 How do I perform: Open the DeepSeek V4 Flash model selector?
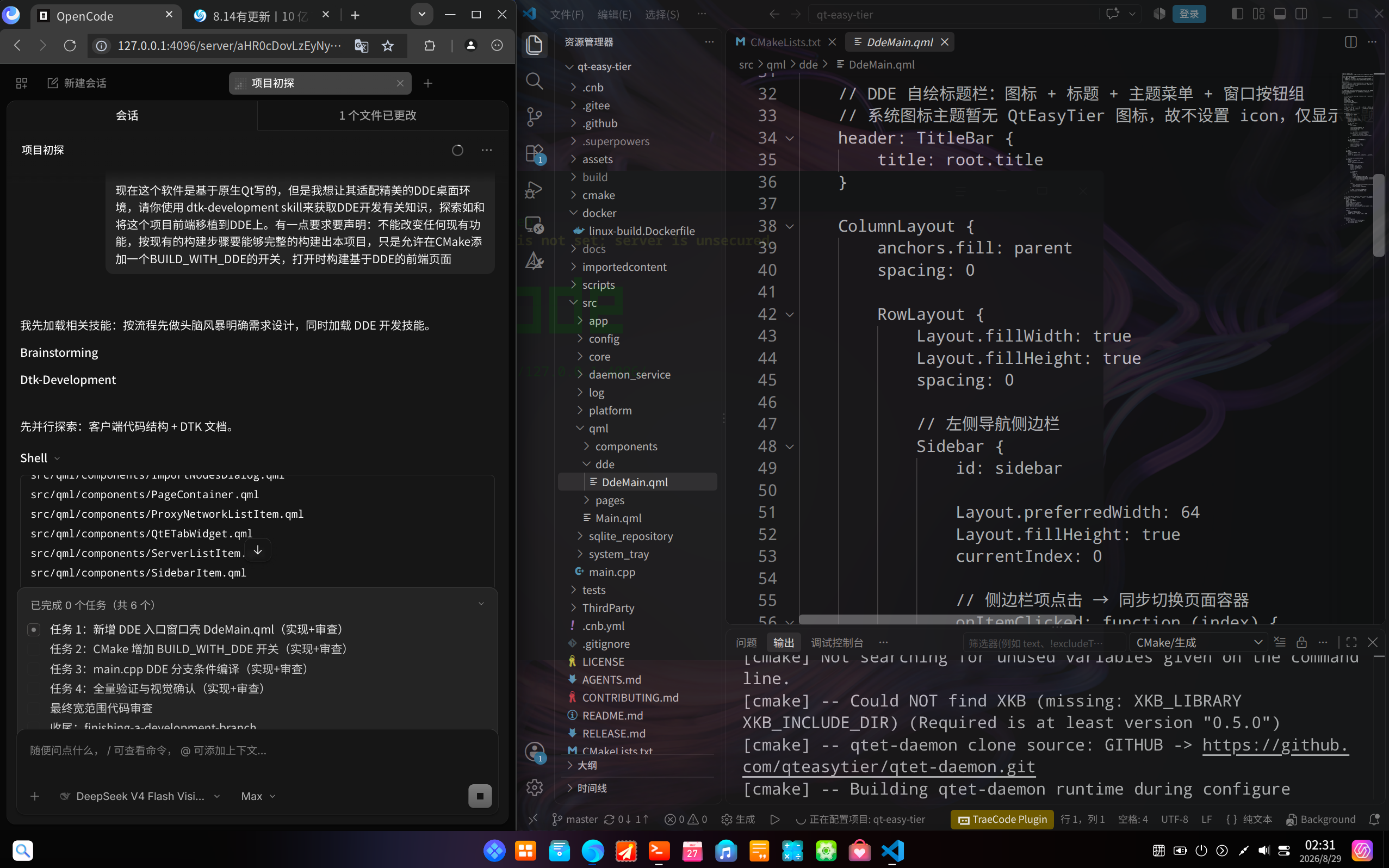141,796
